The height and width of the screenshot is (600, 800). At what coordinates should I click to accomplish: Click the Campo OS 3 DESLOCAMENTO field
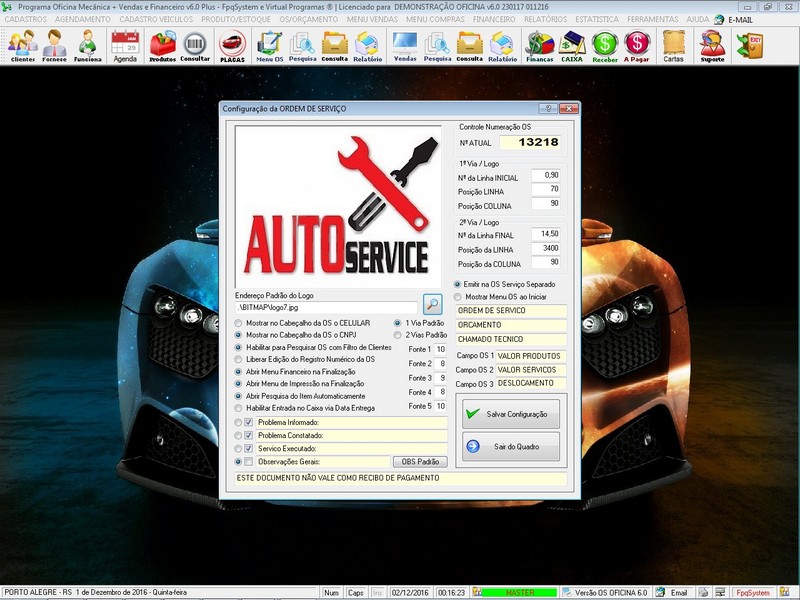(x=531, y=383)
